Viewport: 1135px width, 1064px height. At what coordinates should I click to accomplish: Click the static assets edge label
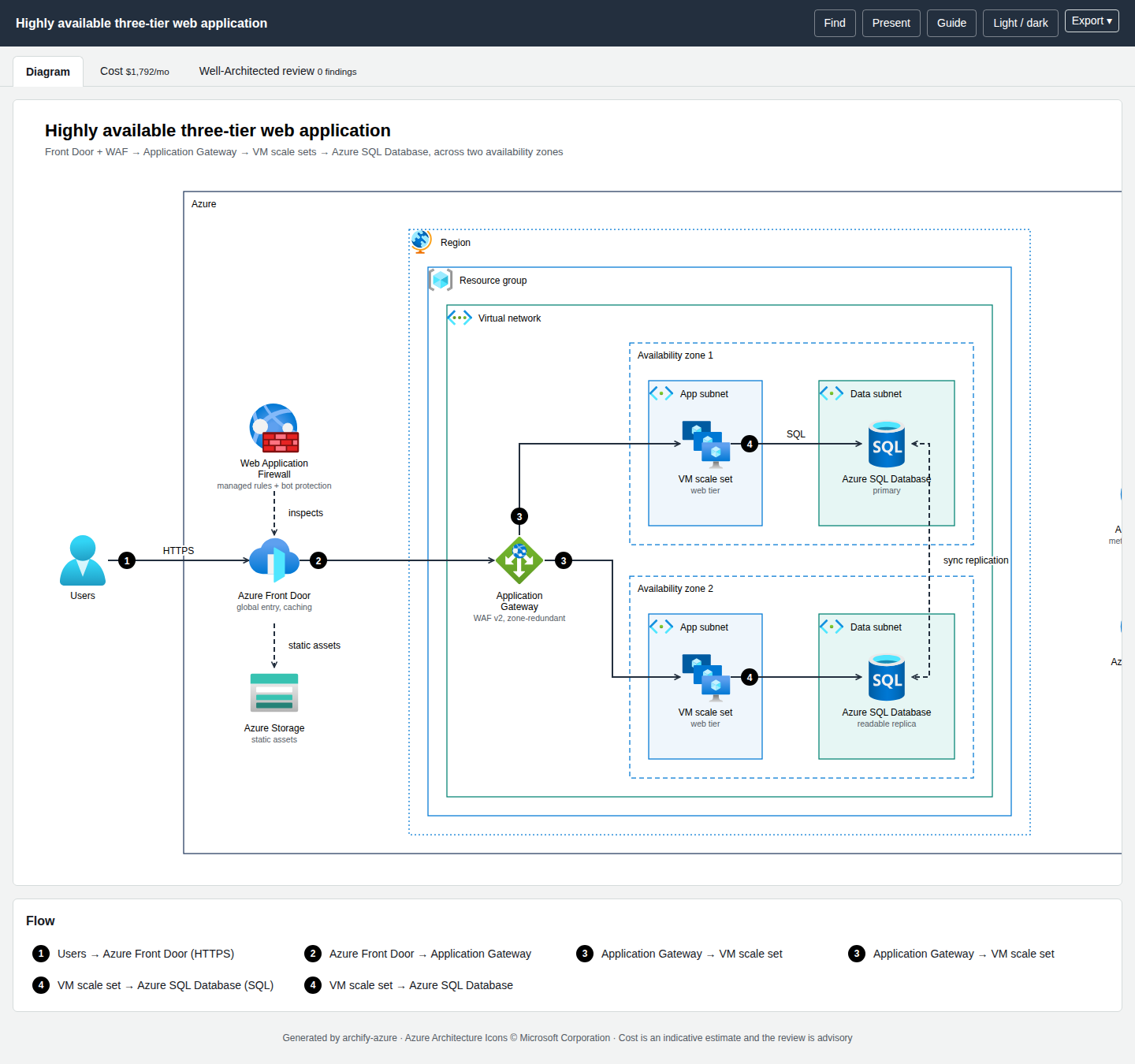314,645
